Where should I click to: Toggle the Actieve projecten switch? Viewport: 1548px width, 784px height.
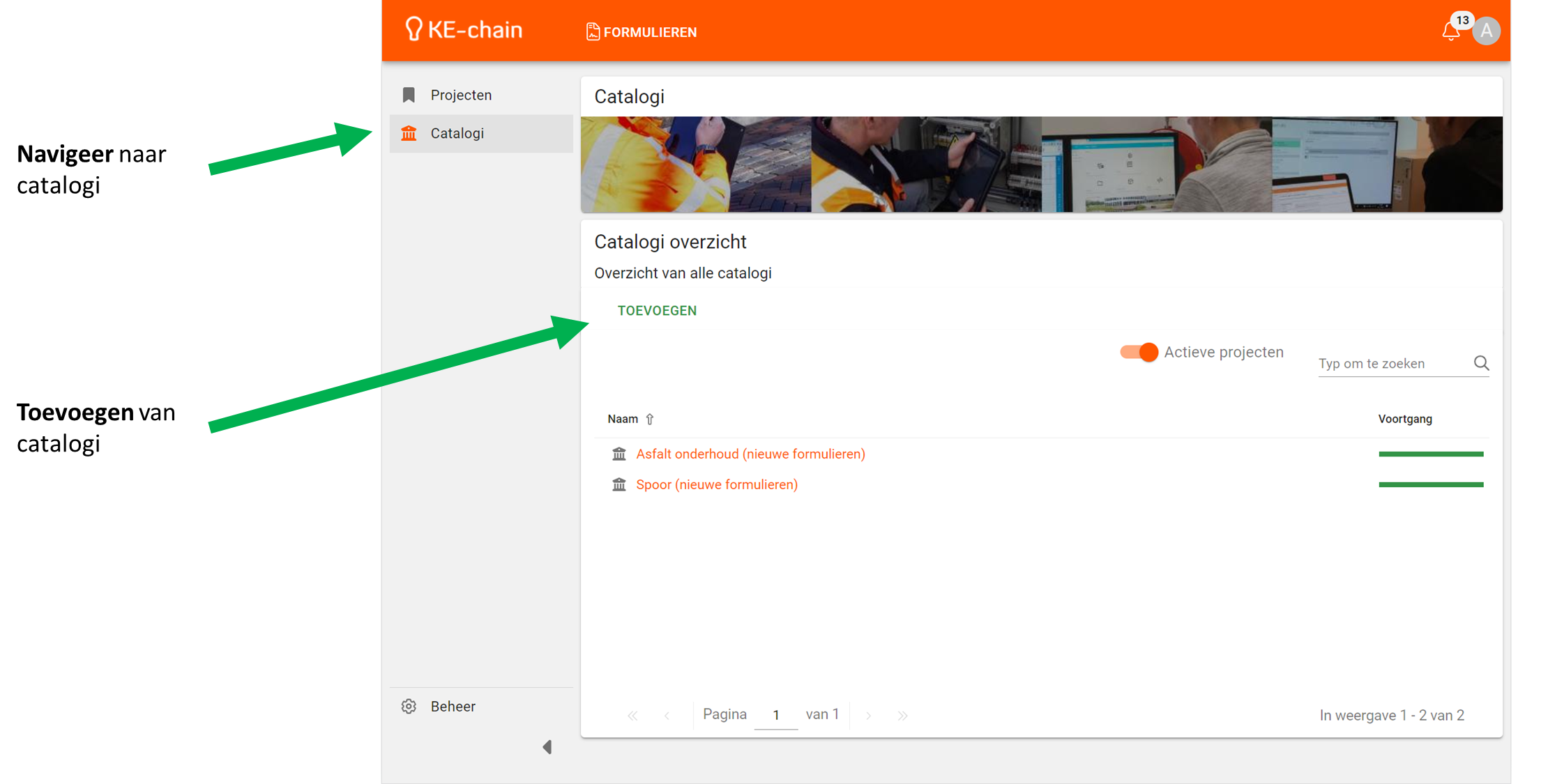[x=1139, y=352]
